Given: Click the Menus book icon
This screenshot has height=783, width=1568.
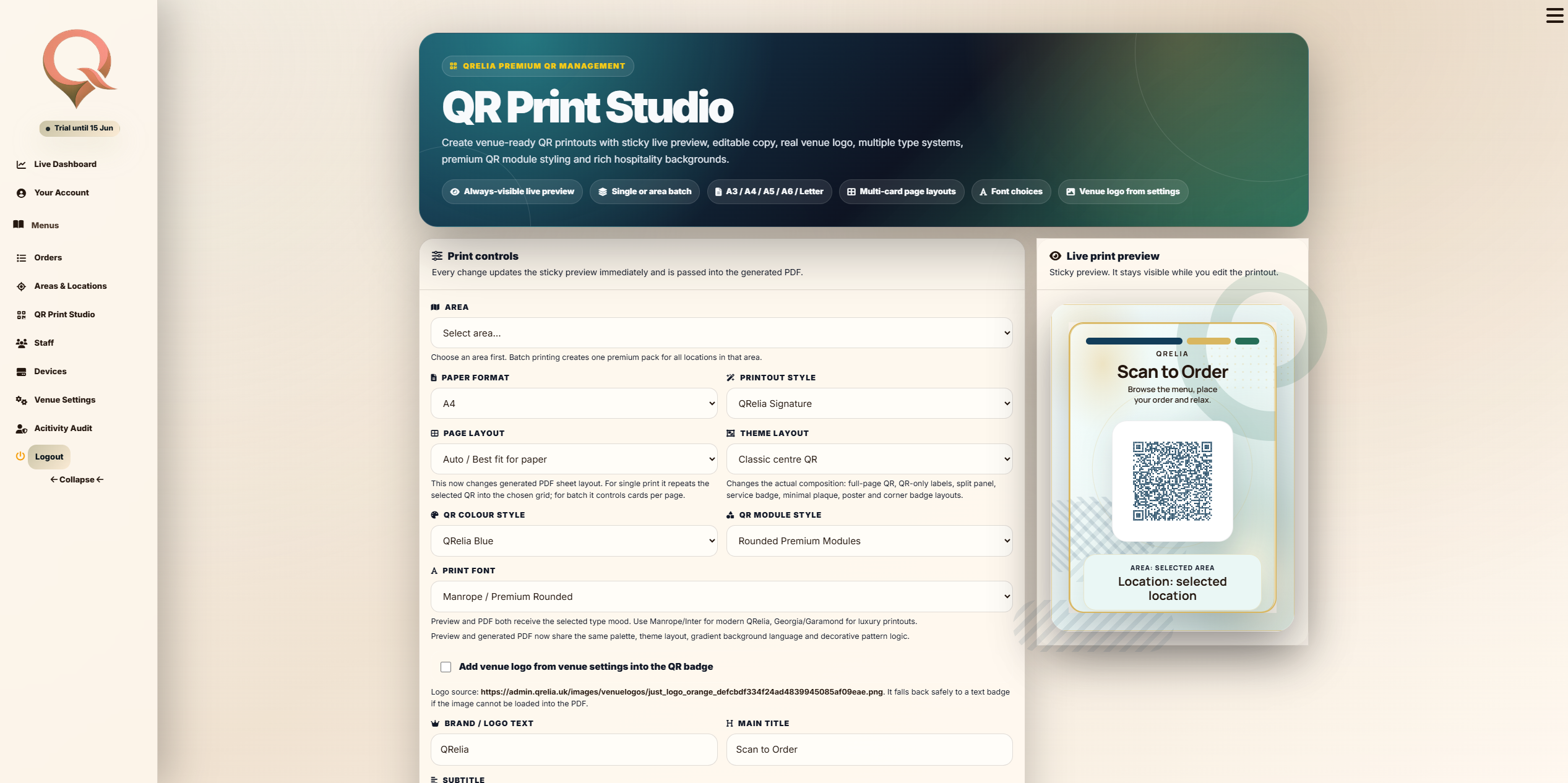Looking at the screenshot, I should (19, 225).
